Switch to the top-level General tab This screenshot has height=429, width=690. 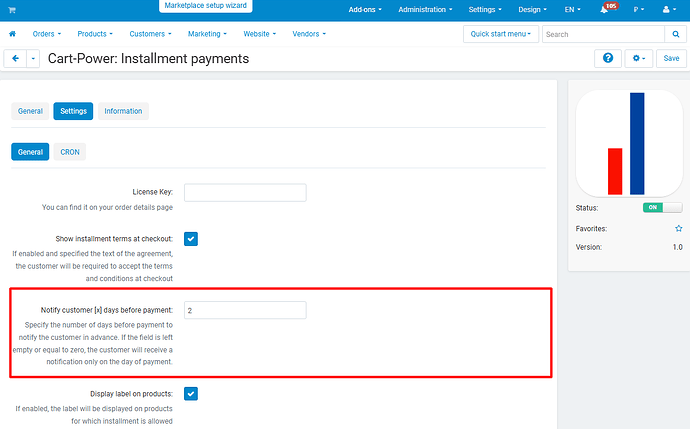30,111
